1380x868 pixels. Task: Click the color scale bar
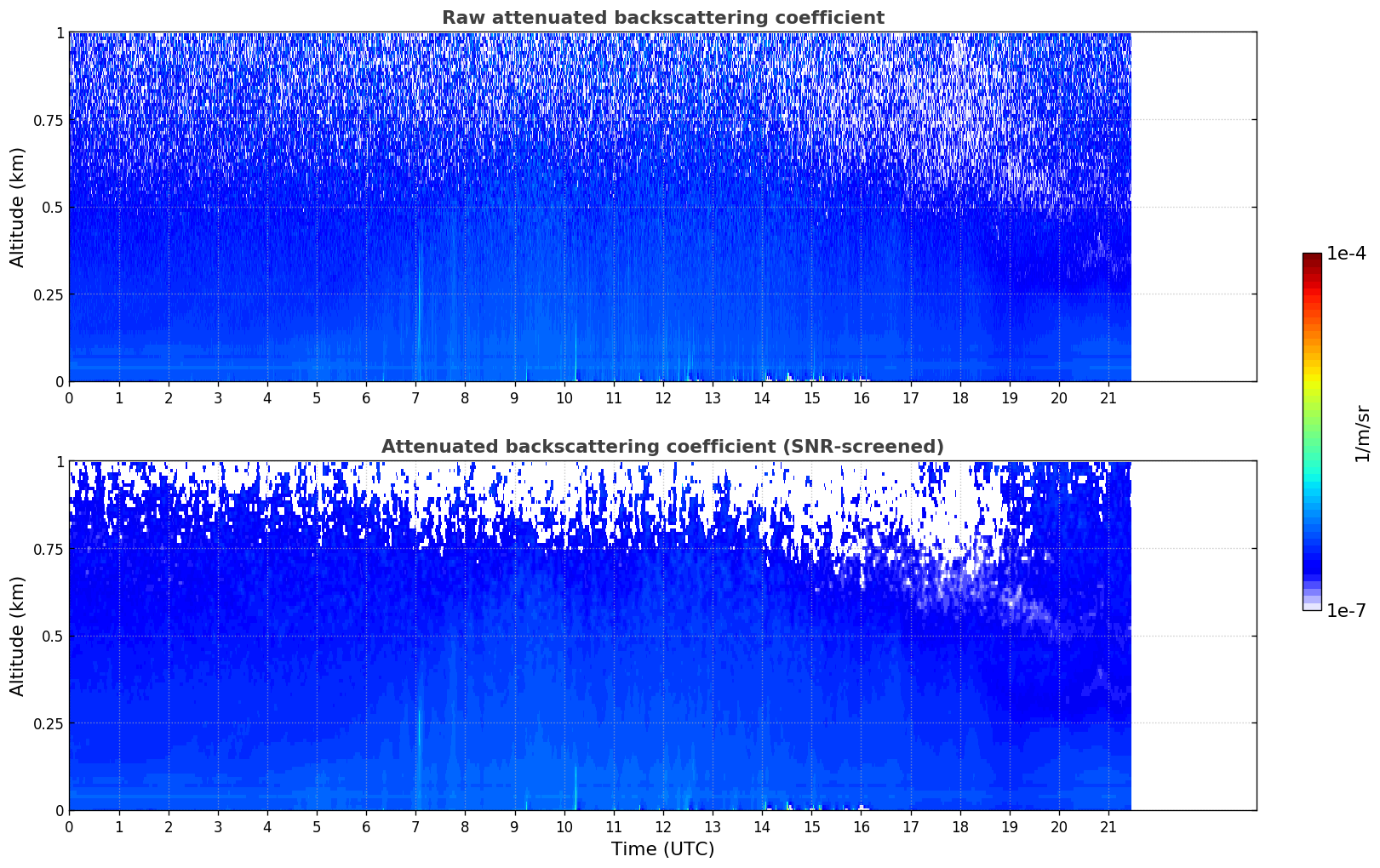[1312, 431]
